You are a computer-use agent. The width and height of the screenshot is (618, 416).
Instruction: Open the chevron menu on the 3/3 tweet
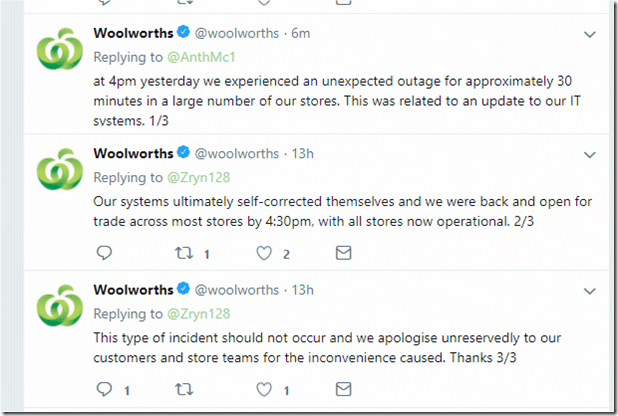(x=590, y=289)
